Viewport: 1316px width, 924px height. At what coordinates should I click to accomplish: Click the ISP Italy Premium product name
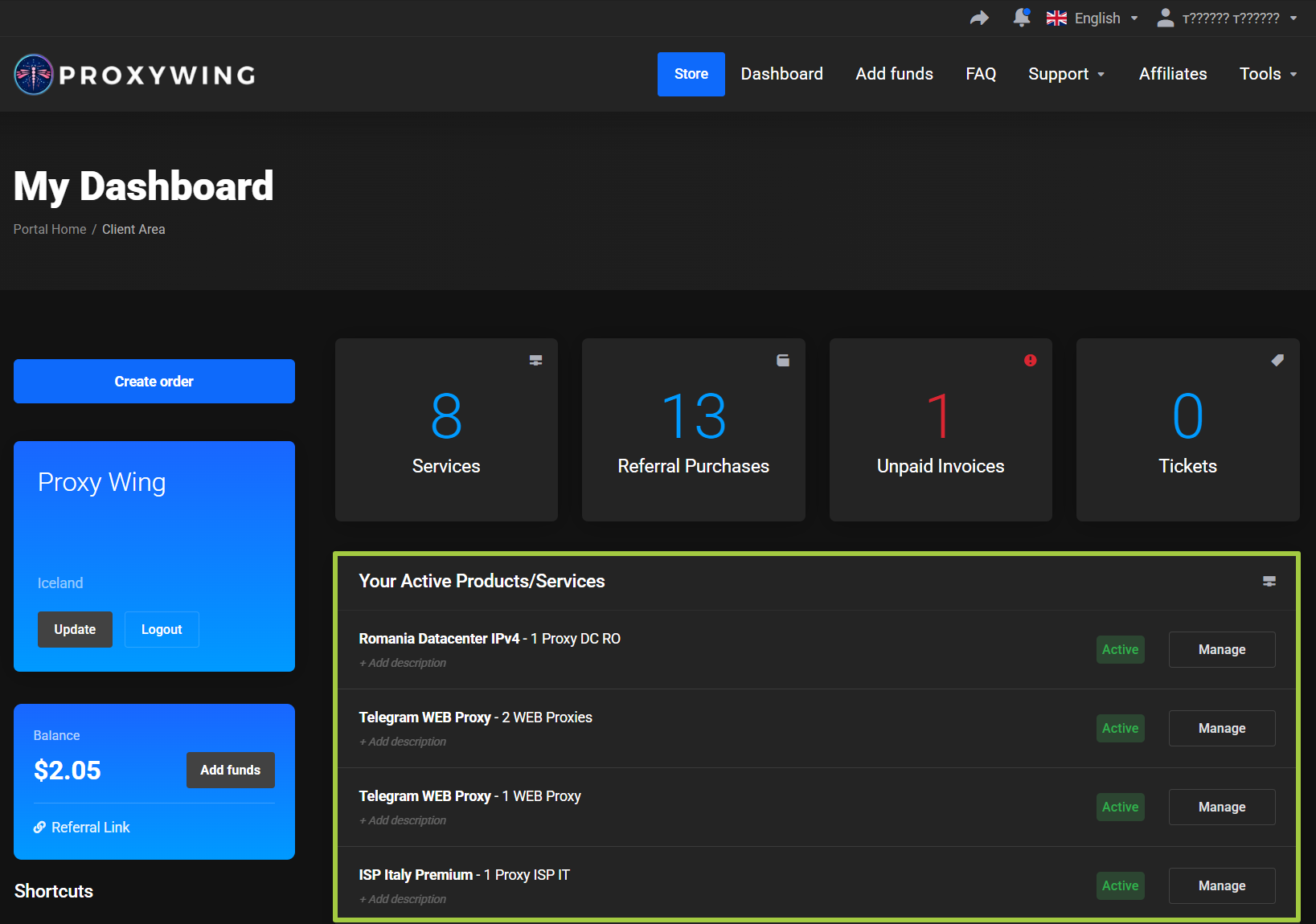[x=416, y=875]
